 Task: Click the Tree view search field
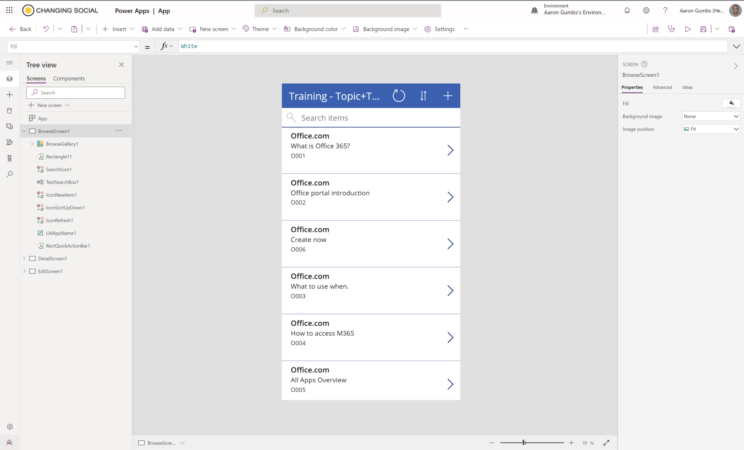[x=76, y=93]
